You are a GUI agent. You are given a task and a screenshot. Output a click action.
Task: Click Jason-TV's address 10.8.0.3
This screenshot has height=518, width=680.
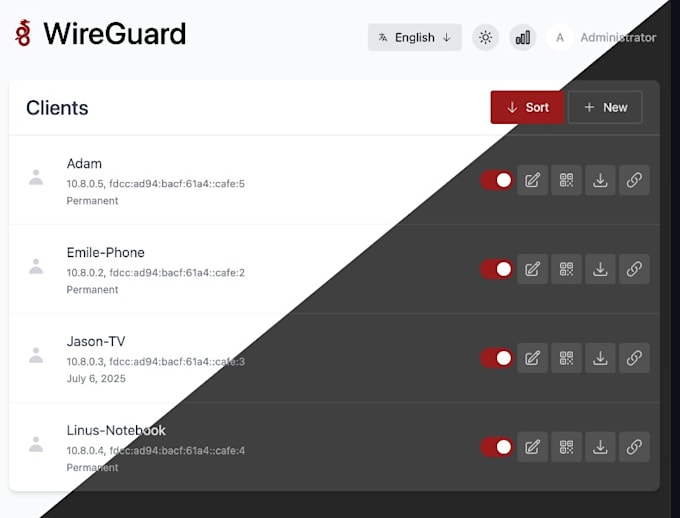coord(85,362)
